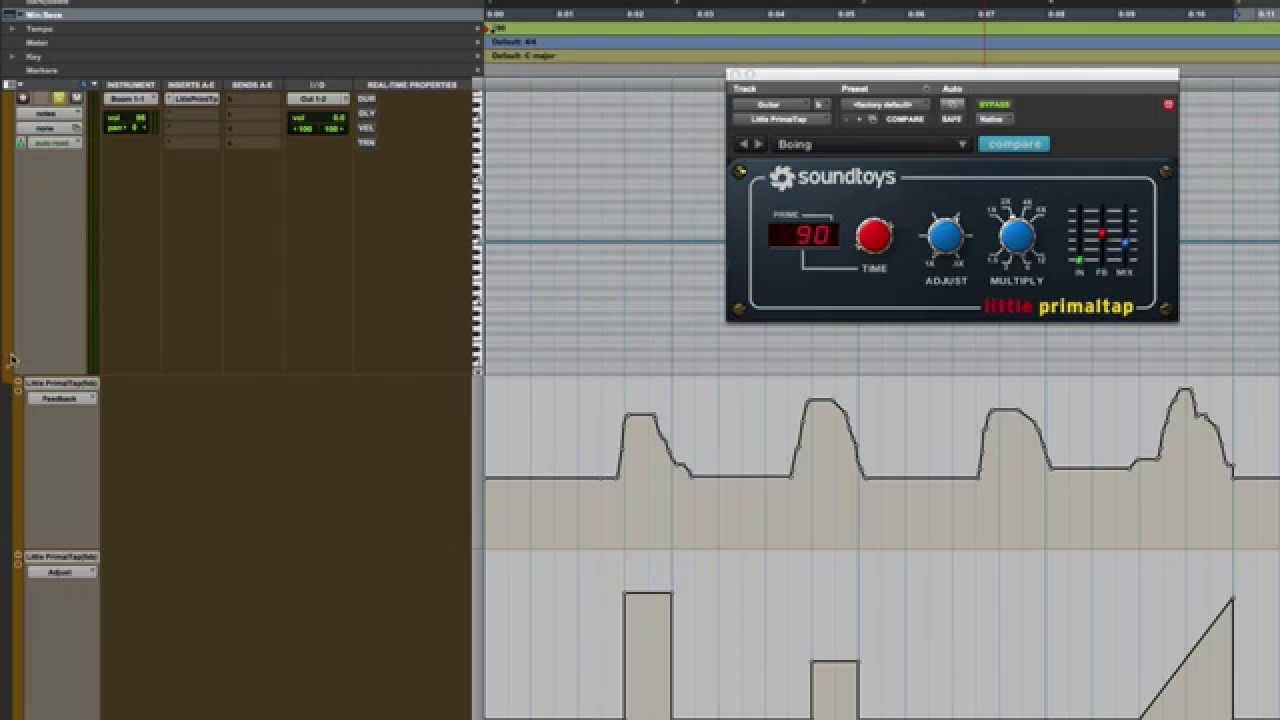The width and height of the screenshot is (1280, 720).
Task: Click the blue ADJUST knob
Action: [x=945, y=237]
